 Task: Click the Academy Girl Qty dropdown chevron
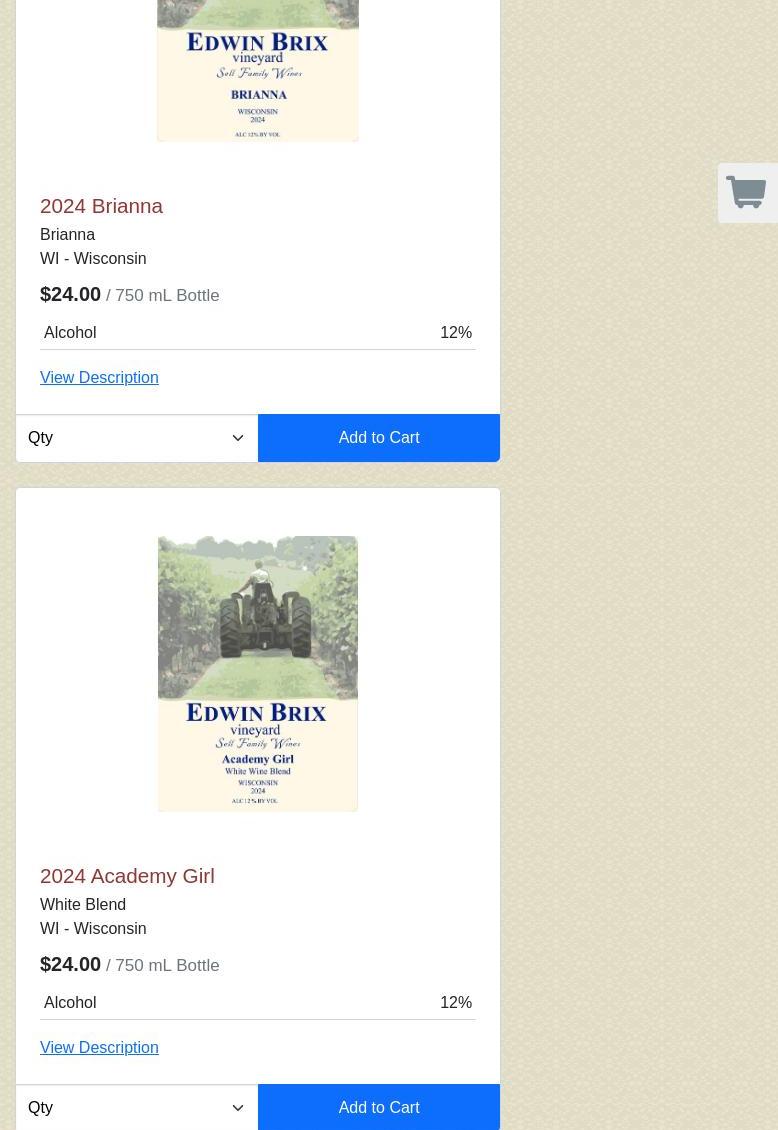238,1108
